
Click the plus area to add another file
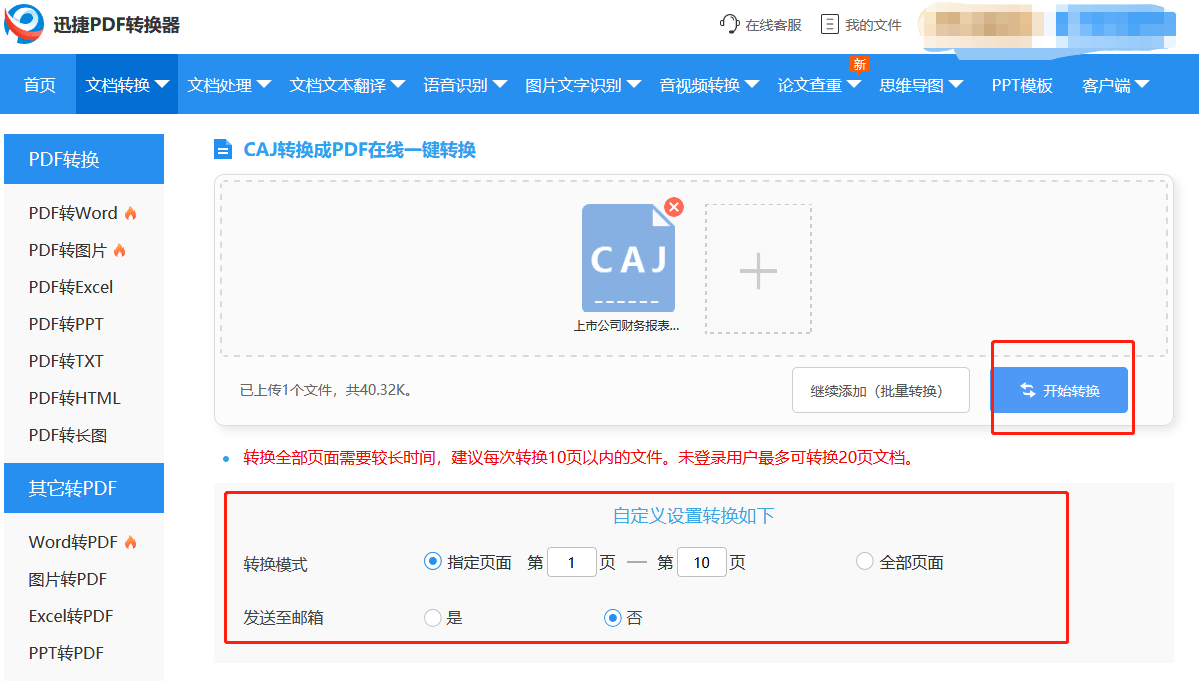click(x=759, y=268)
